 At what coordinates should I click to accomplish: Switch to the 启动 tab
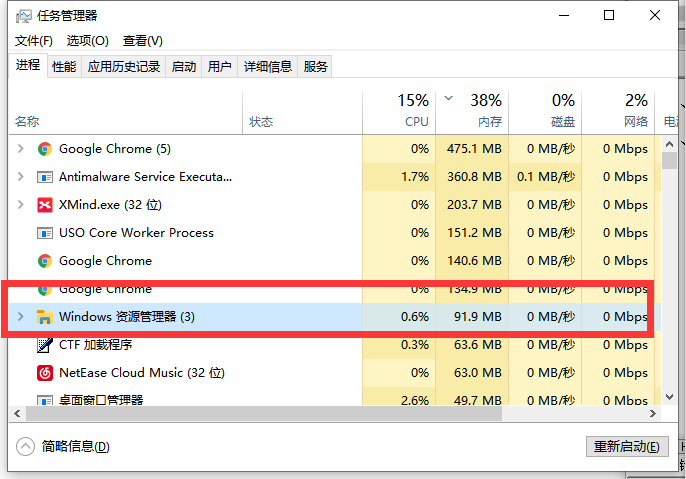(x=184, y=66)
